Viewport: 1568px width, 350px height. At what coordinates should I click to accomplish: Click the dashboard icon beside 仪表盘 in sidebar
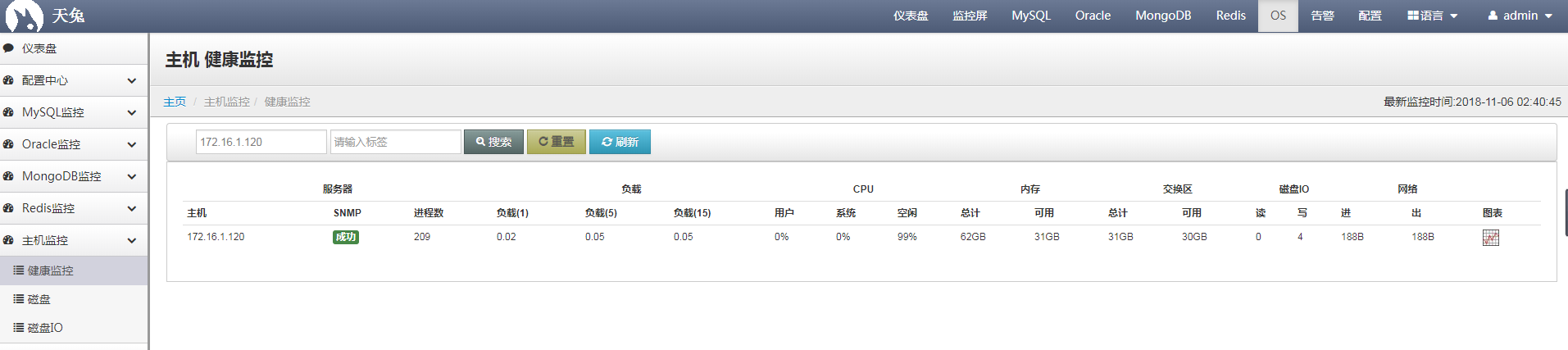pos(9,48)
